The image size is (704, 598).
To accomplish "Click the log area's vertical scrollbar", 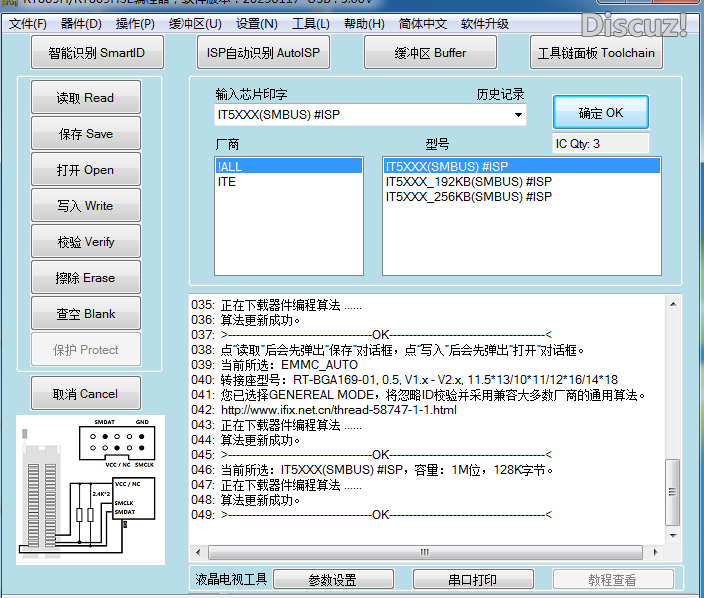I will [672, 420].
